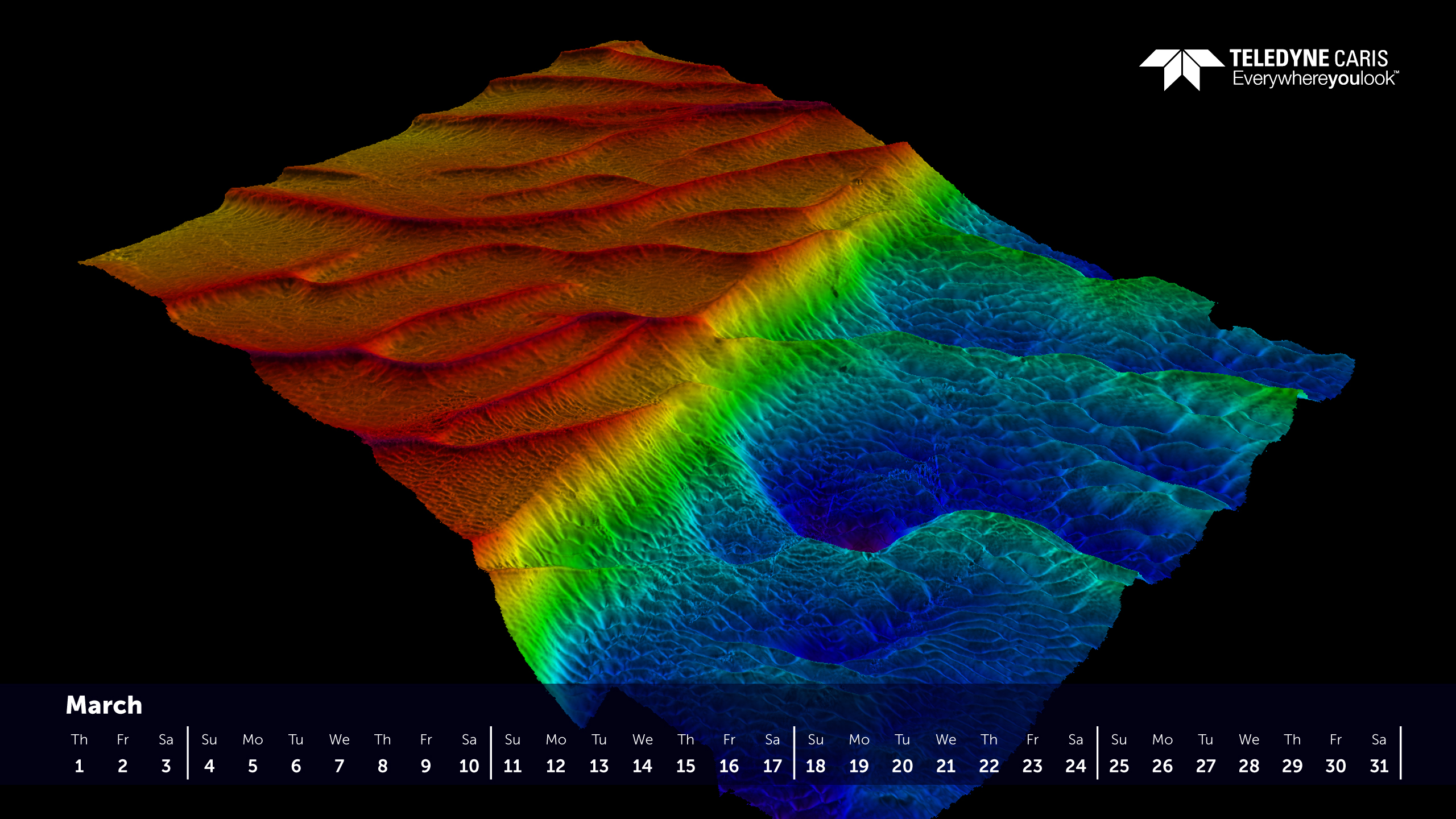Click the Teledyne Caris triangular logo icon
Screen dimensions: 1456x819
(x=1182, y=70)
